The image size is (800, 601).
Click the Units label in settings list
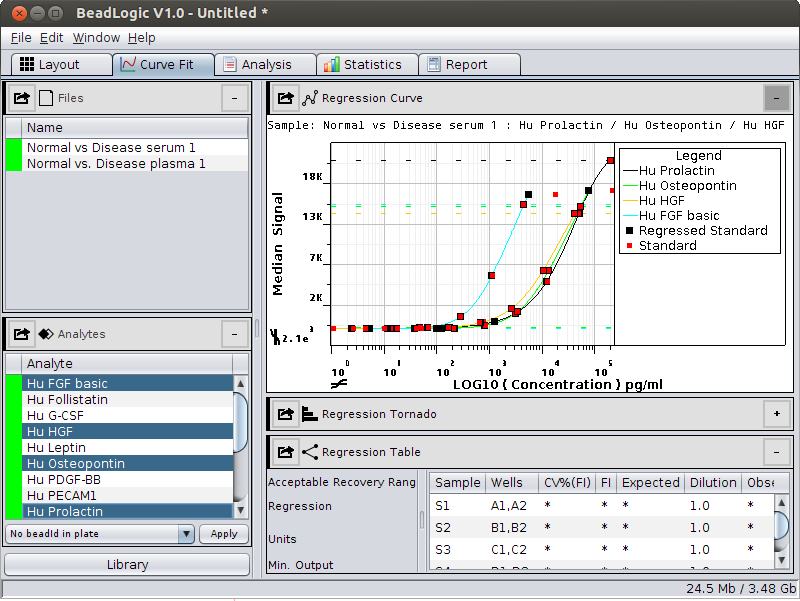click(x=282, y=539)
